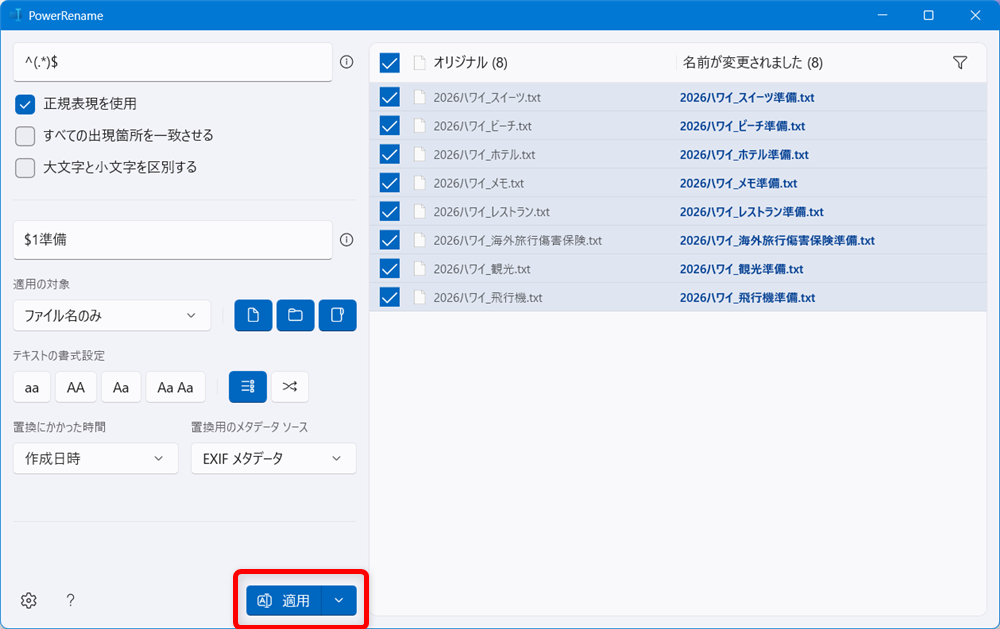
Task: Disable the 正規表現を使用 checkbox
Action: pos(24,102)
